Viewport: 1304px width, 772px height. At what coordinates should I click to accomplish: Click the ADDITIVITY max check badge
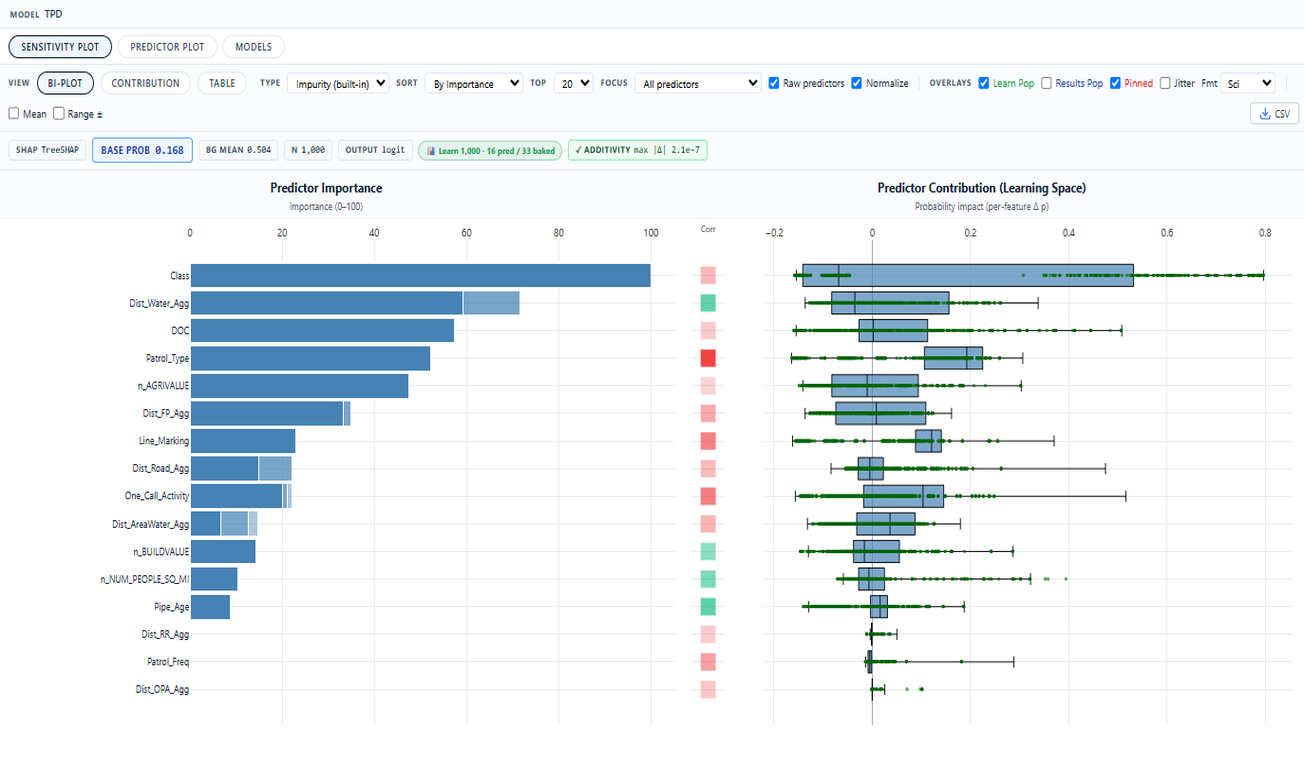tap(637, 150)
